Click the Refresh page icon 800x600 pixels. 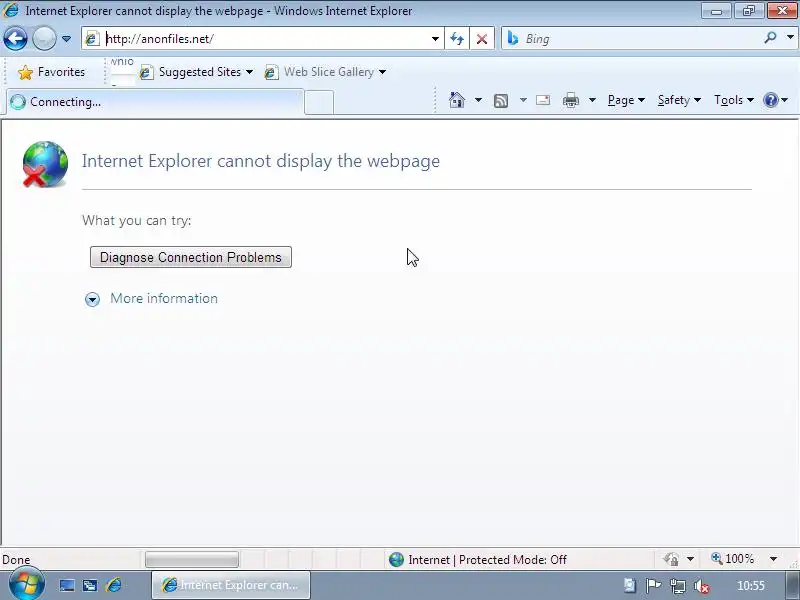[457, 39]
